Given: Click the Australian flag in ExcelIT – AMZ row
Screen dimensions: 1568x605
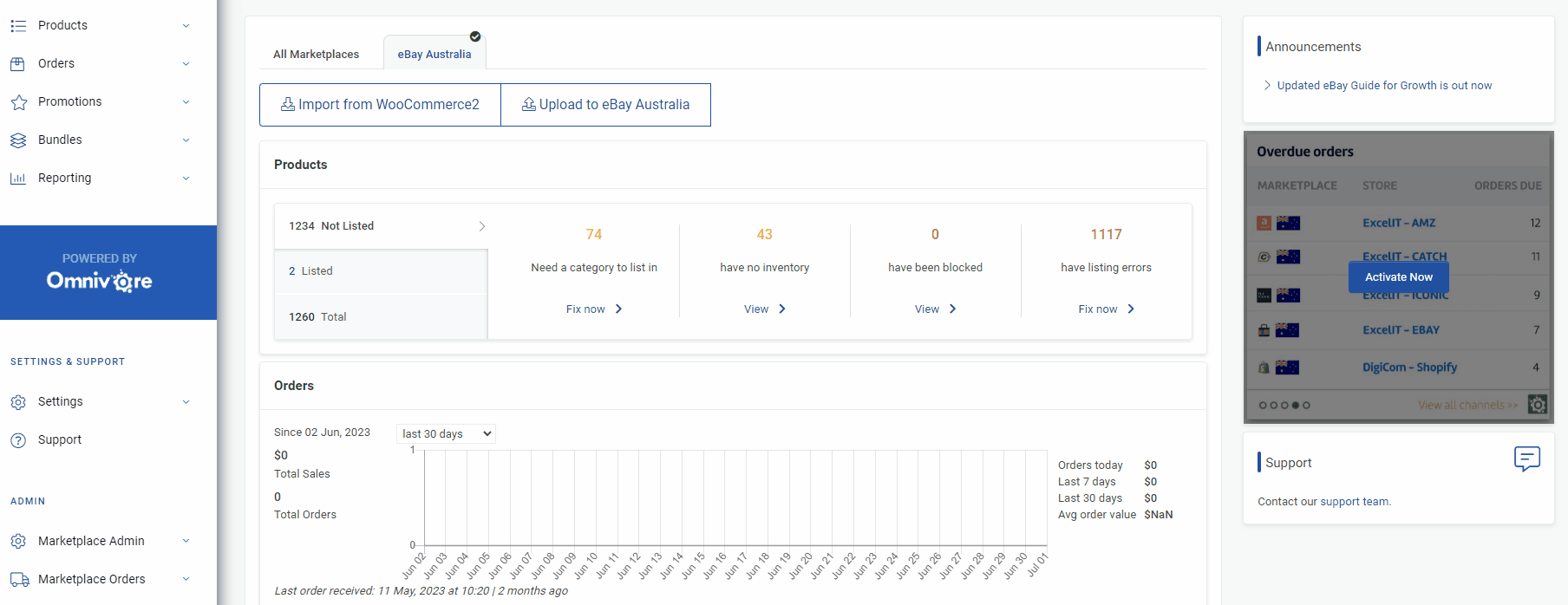Looking at the screenshot, I should tap(1289, 223).
